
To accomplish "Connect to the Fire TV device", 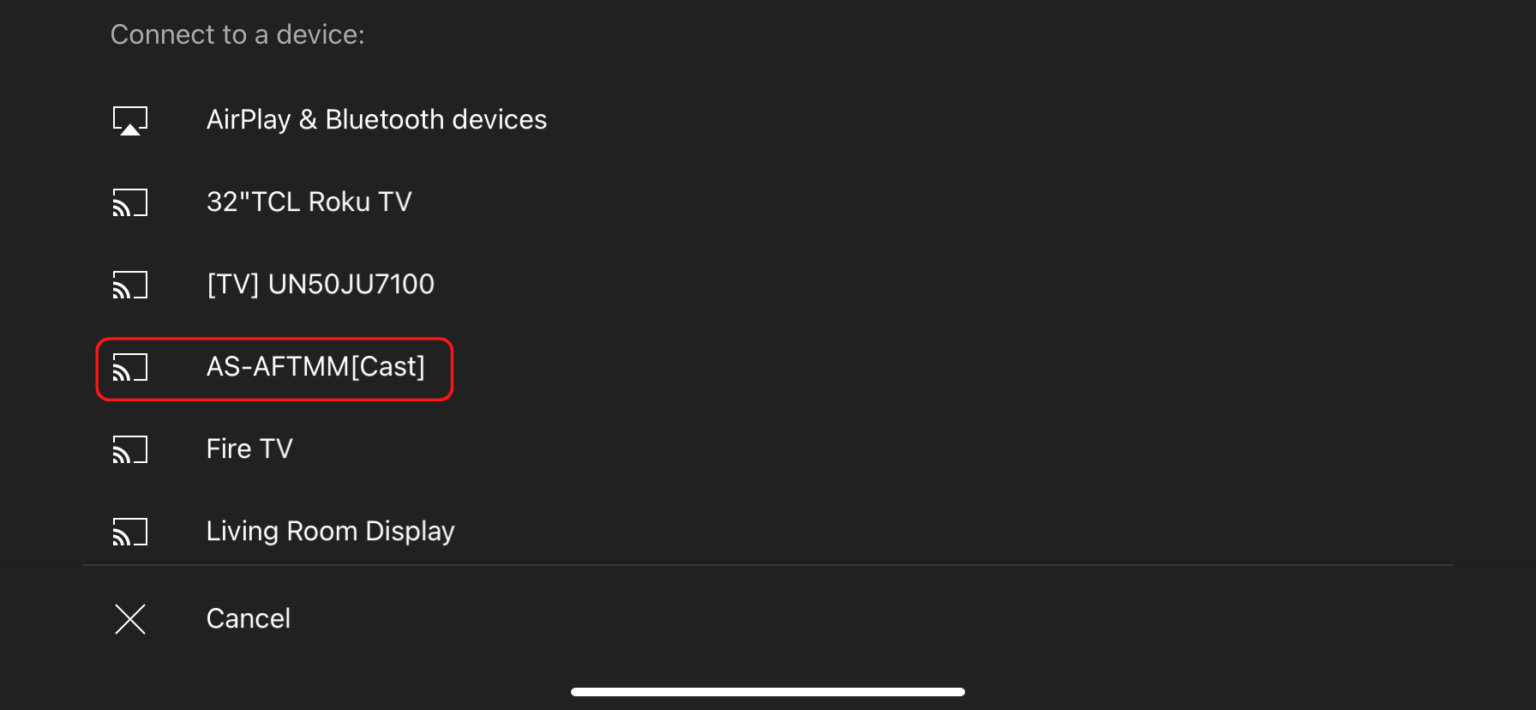I will (x=248, y=449).
